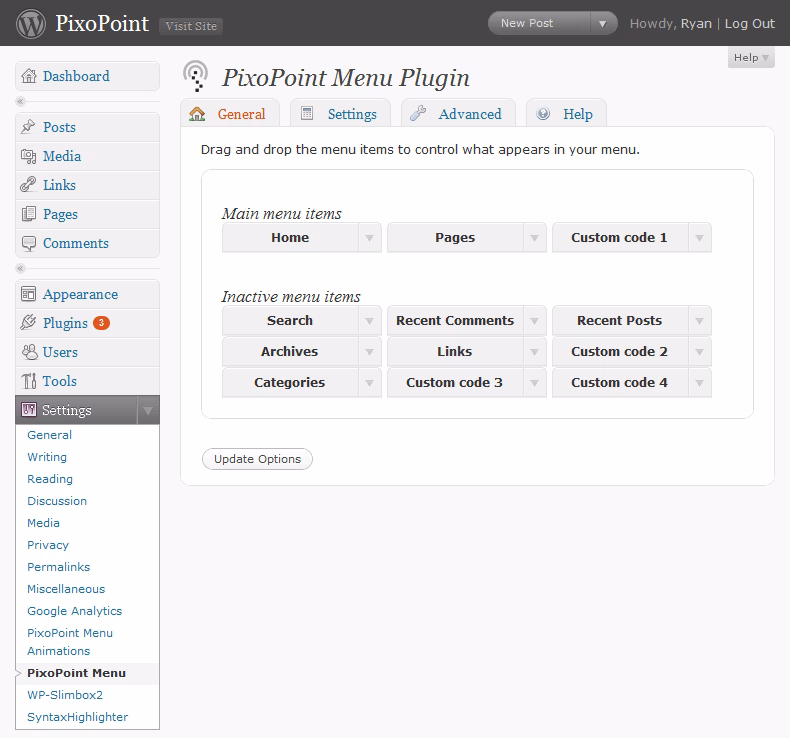Switch to the General tab
Screen dimensions: 790x738
coord(230,113)
